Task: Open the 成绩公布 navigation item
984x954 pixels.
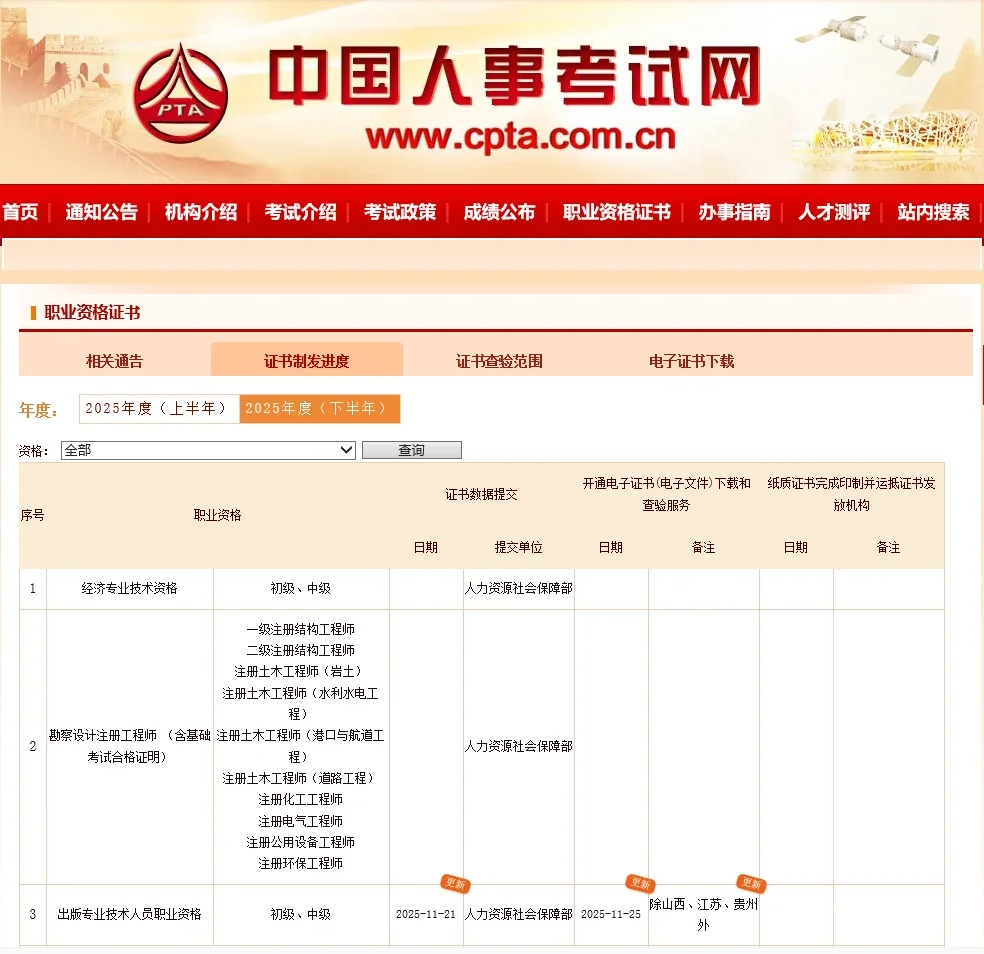Action: [499, 212]
